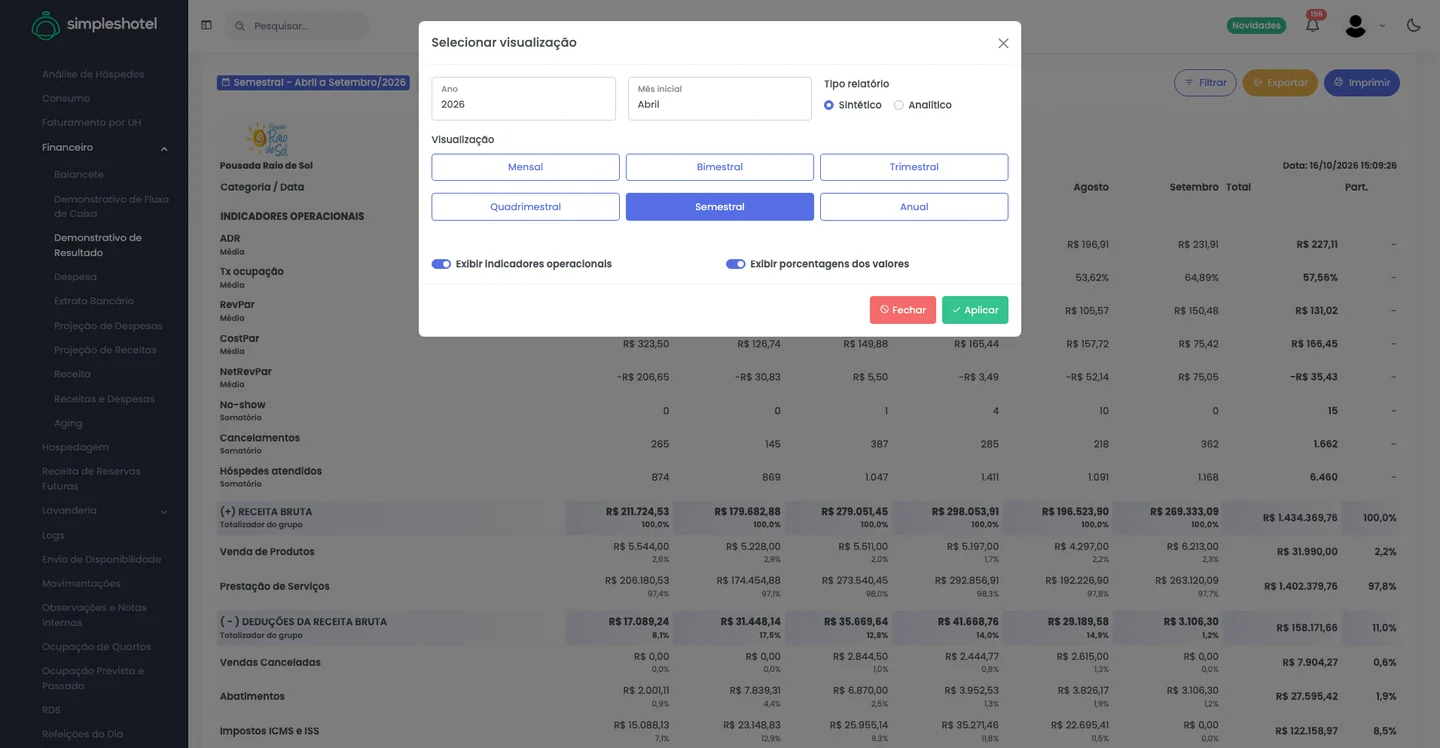Viewport: 1440px width, 748px height.
Task: Open Balancete in the sidebar
Action: pyautogui.click(x=79, y=174)
